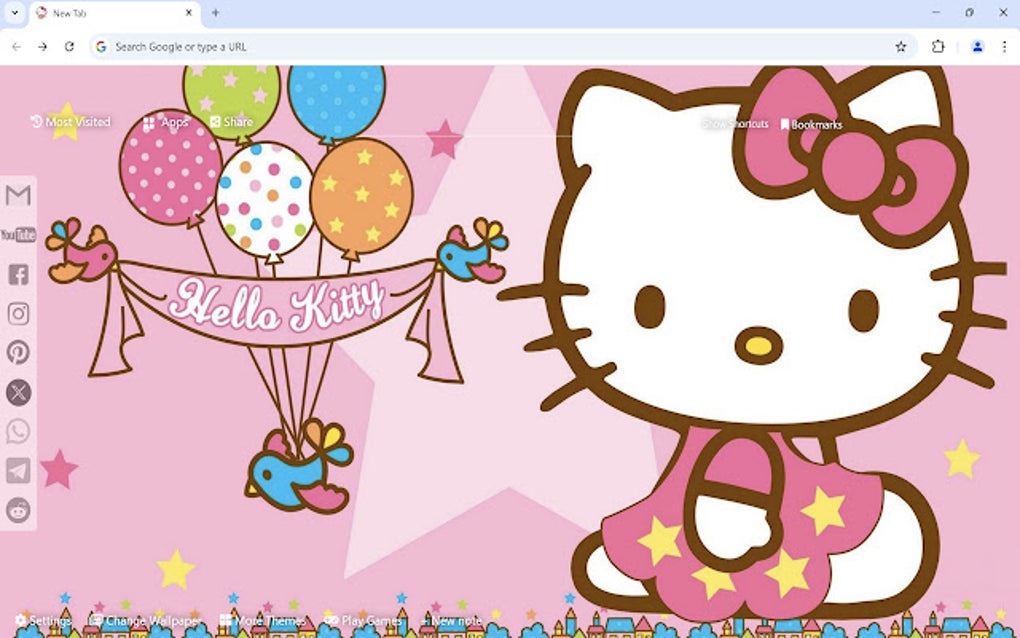Open Reddit from the sidebar

pyautogui.click(x=18, y=510)
